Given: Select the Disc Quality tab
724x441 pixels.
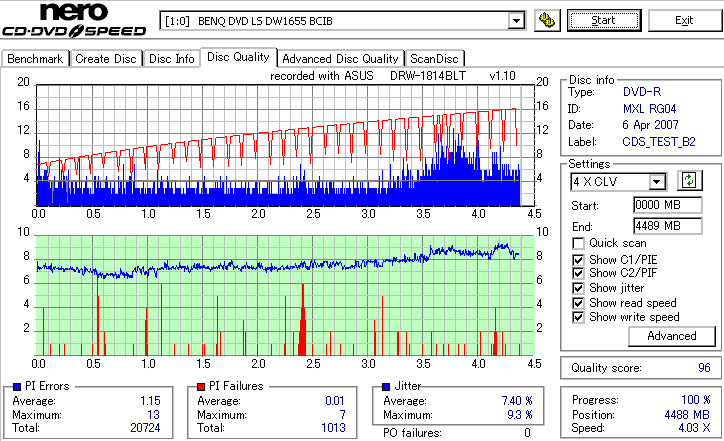Looking at the screenshot, I should (238, 57).
